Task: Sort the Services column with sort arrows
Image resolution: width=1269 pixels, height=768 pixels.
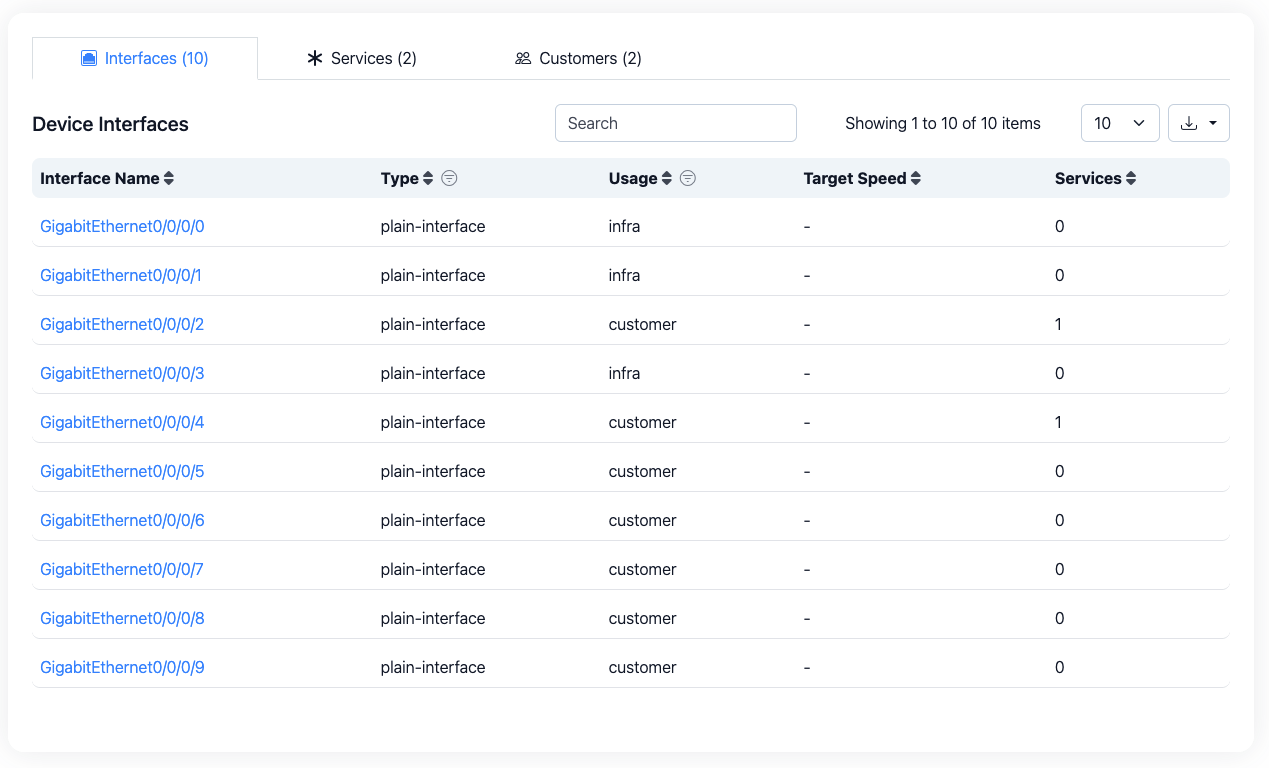Action: tap(1131, 178)
